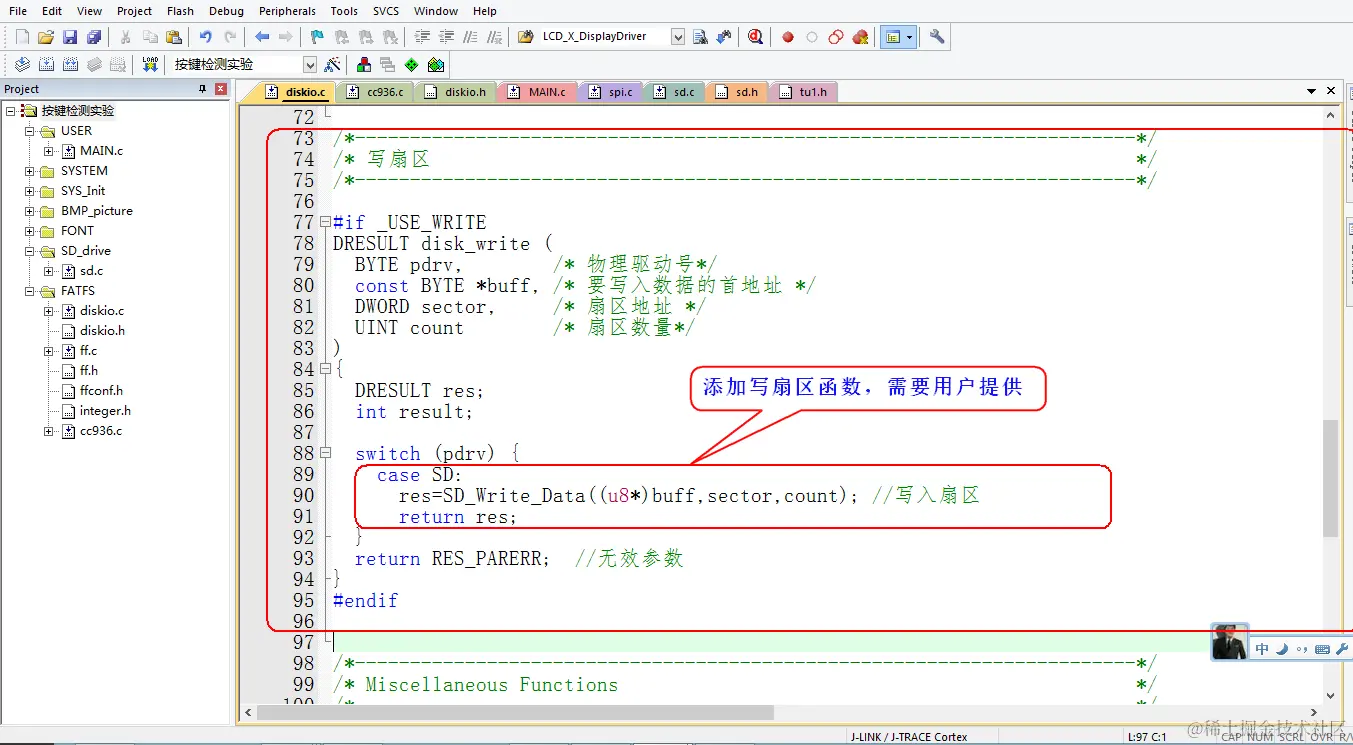Download code to flash memory
Viewport: 1353px width, 745px height.
(x=150, y=63)
